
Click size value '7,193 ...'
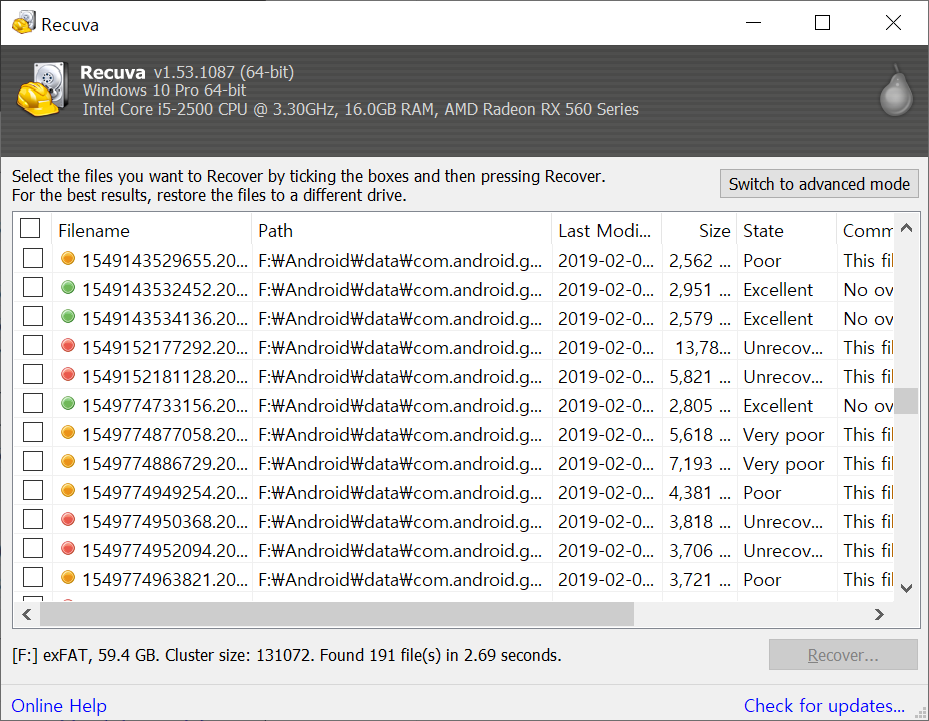(700, 464)
